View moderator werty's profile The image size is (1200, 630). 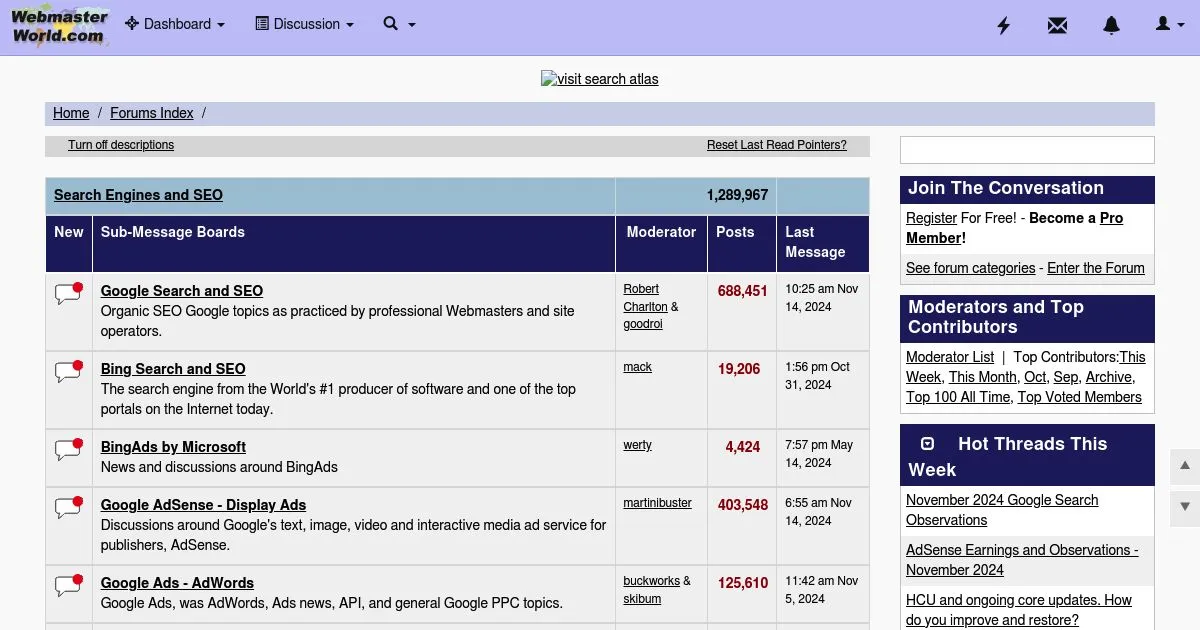click(637, 445)
